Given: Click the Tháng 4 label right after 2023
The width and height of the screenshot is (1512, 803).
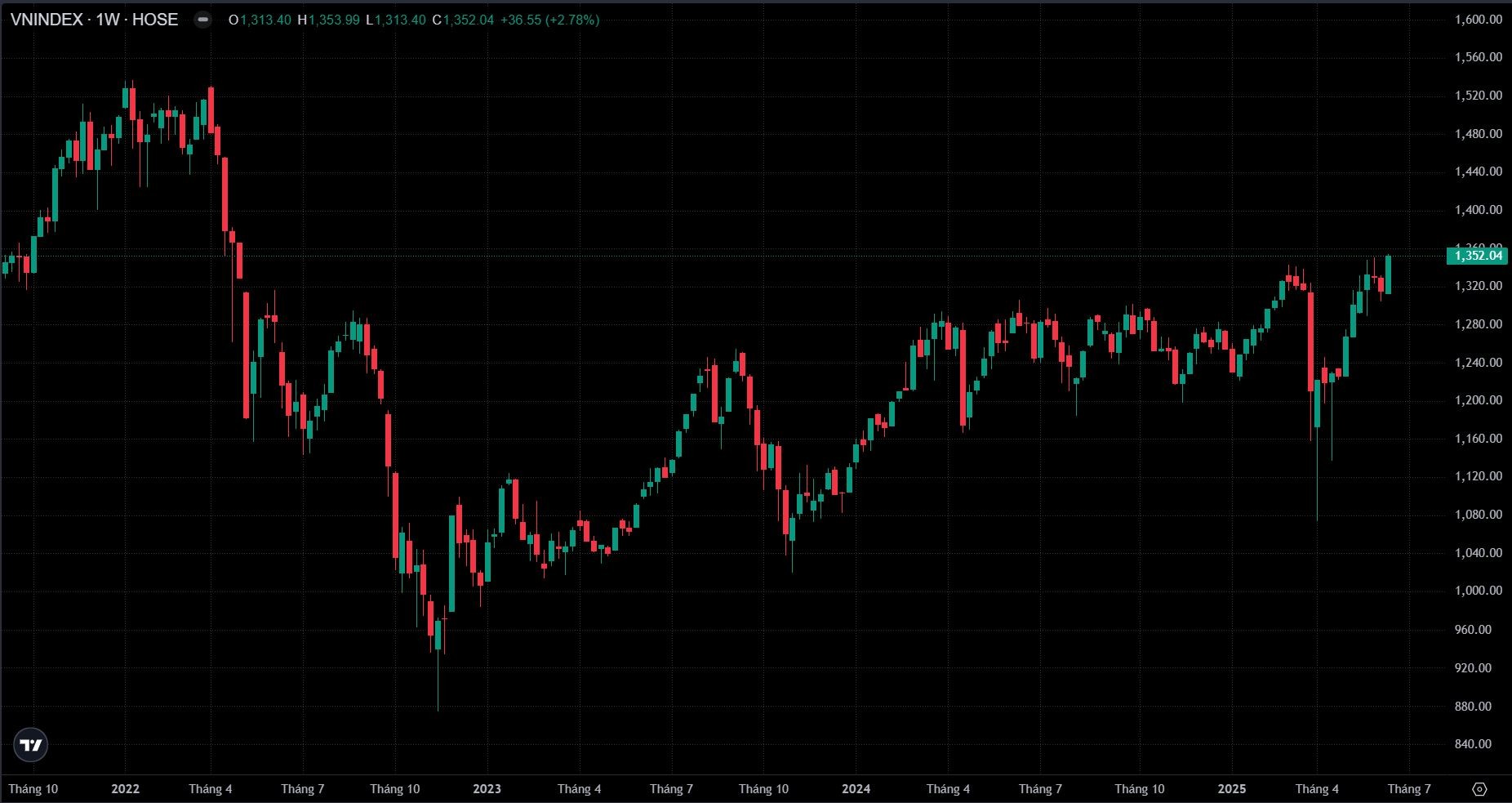Looking at the screenshot, I should pyautogui.click(x=580, y=789).
